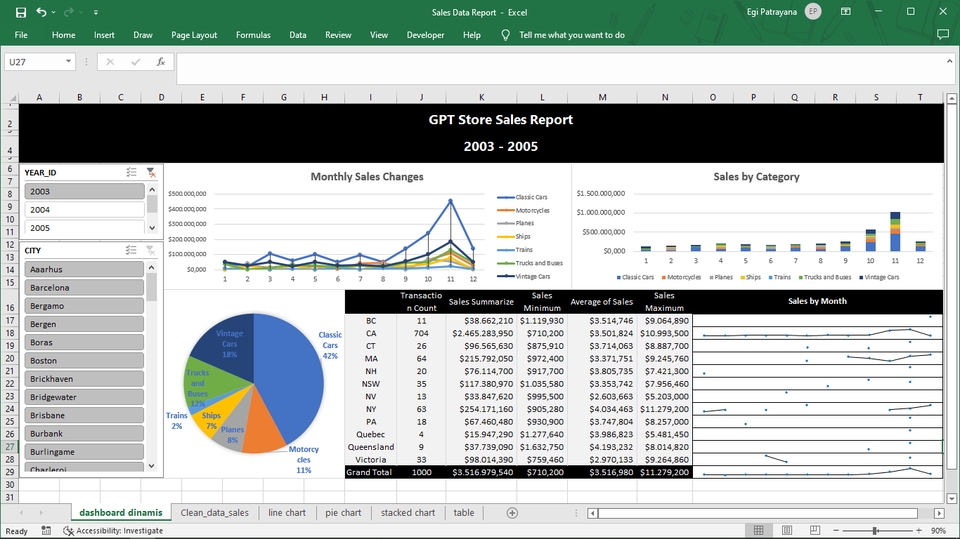Click the Insert Function fx icon

pos(161,62)
